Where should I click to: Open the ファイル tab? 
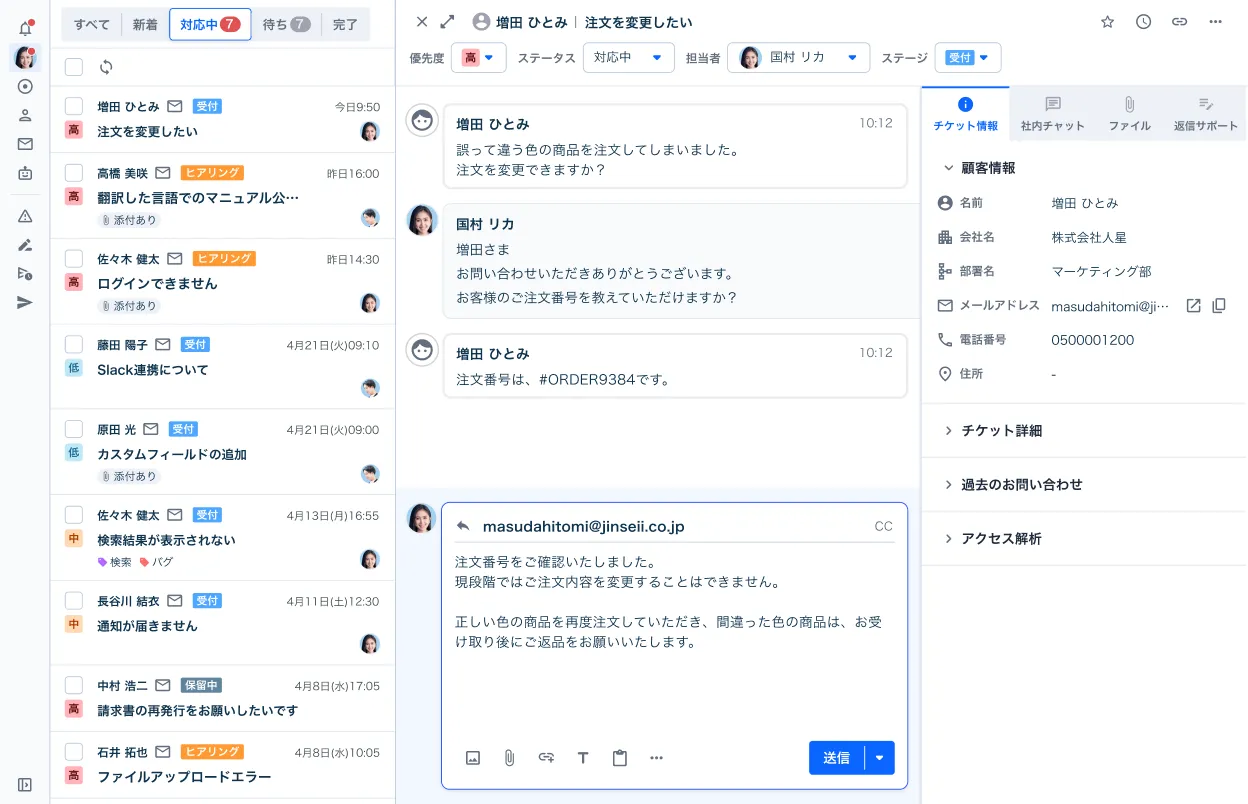pyautogui.click(x=1129, y=114)
